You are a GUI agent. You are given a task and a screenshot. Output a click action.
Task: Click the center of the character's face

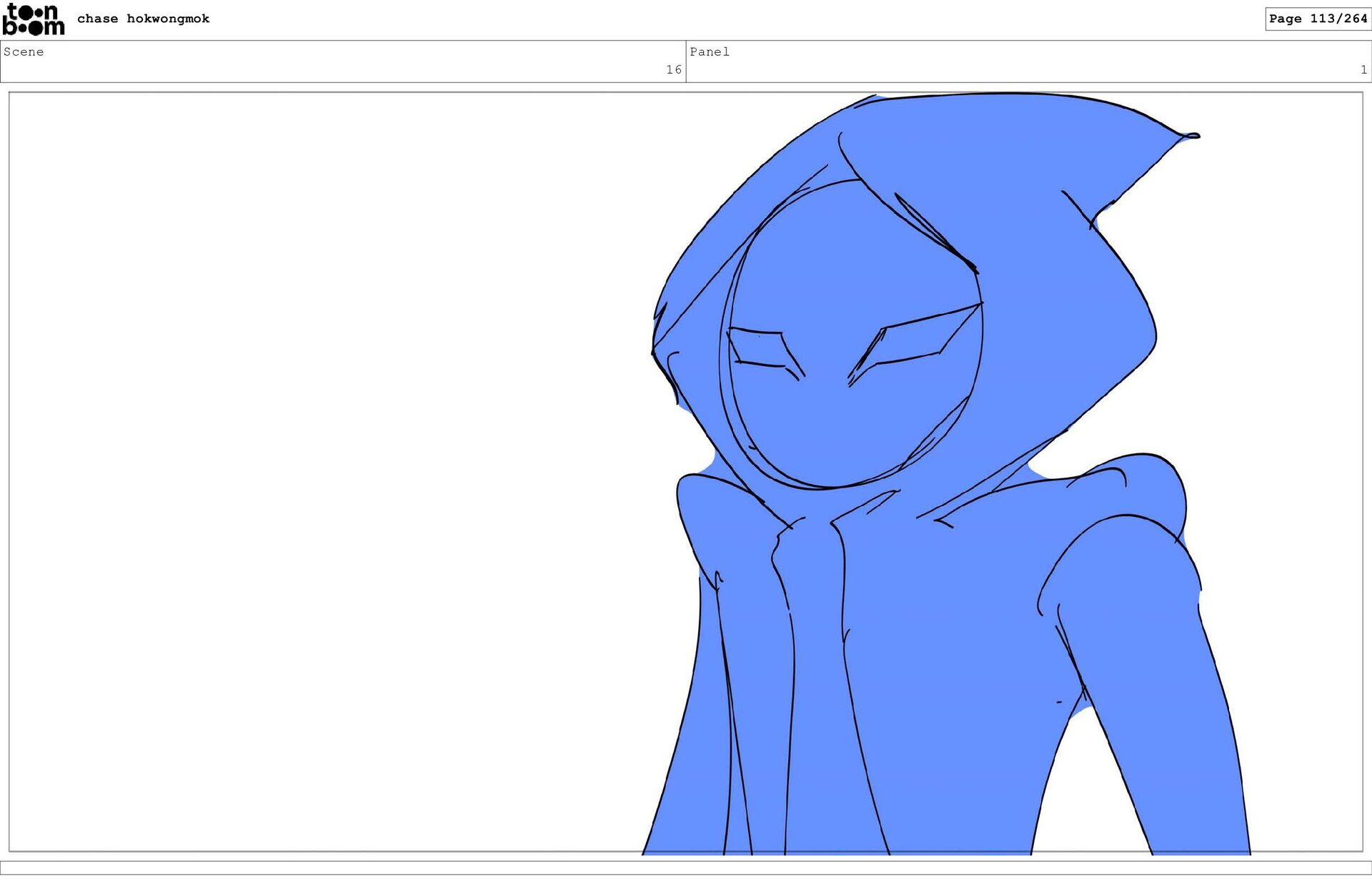[854, 336]
